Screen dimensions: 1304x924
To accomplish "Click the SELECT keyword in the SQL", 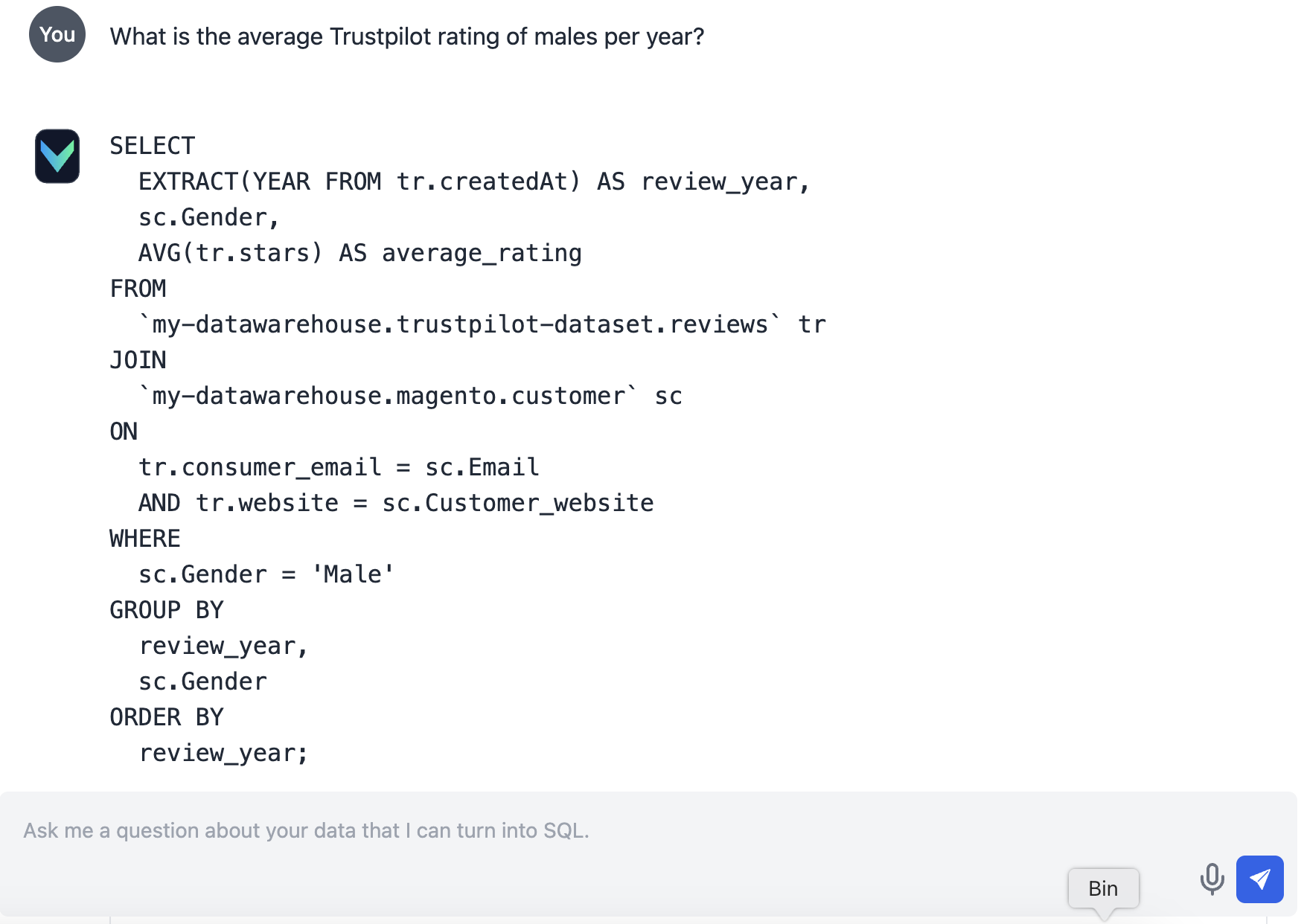I will point(153,146).
